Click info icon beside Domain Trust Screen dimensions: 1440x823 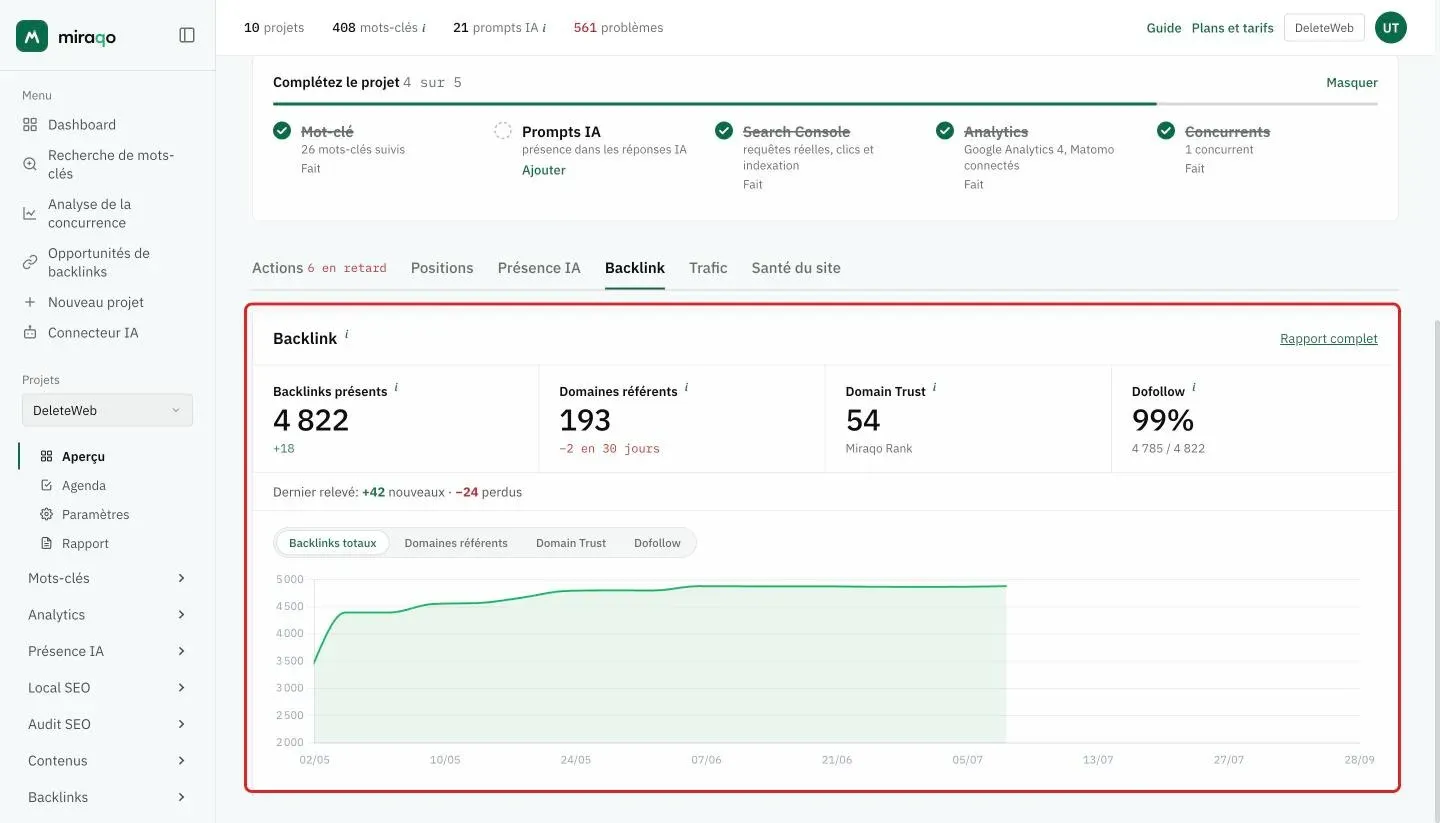[x=934, y=387]
